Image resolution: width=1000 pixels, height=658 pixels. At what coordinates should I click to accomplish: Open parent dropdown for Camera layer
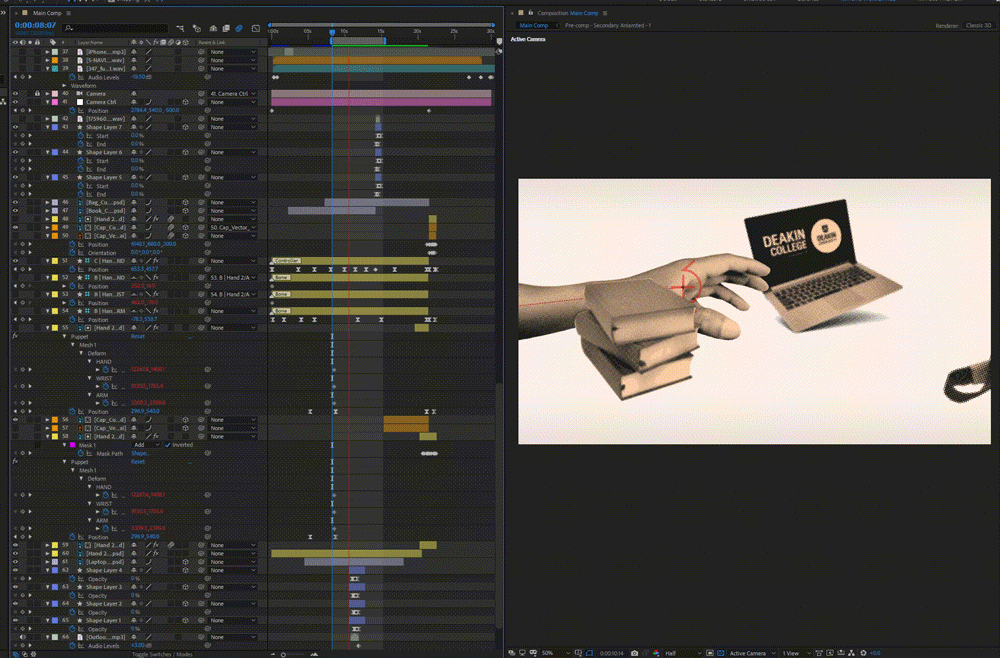[x=233, y=94]
